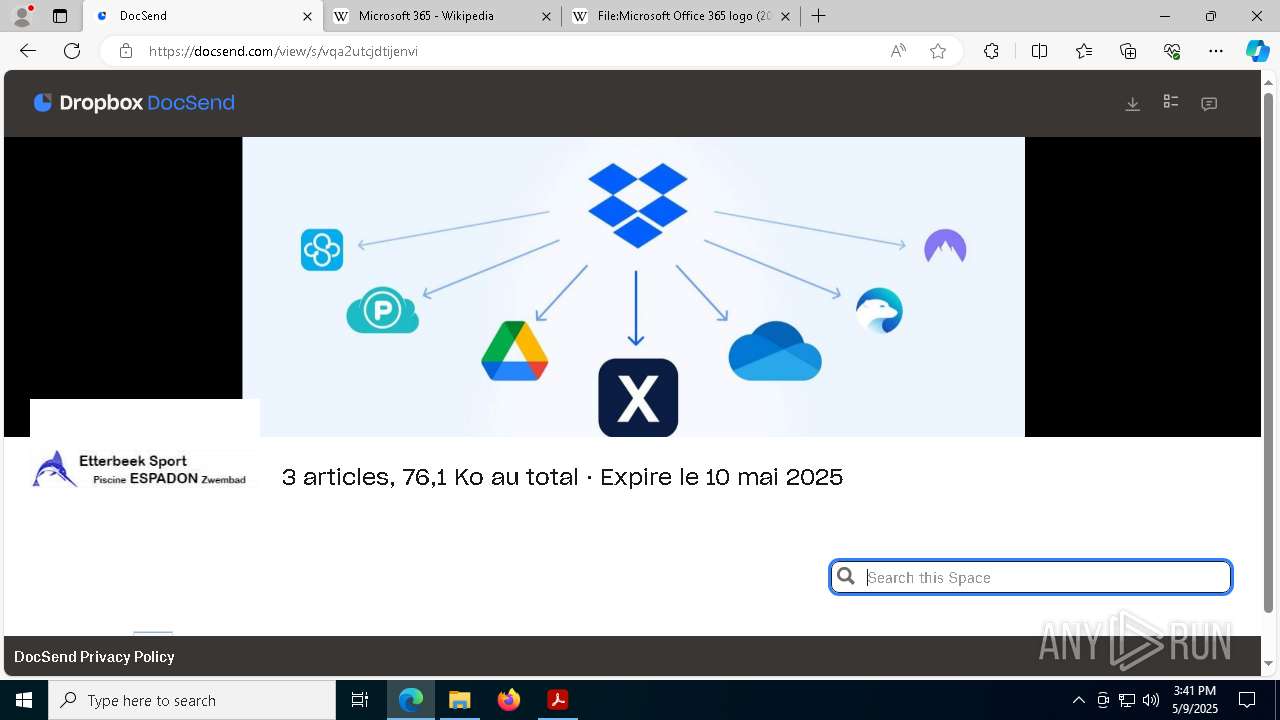Click the browser address bar URL
Screen dimensions: 1280x720
point(283,51)
